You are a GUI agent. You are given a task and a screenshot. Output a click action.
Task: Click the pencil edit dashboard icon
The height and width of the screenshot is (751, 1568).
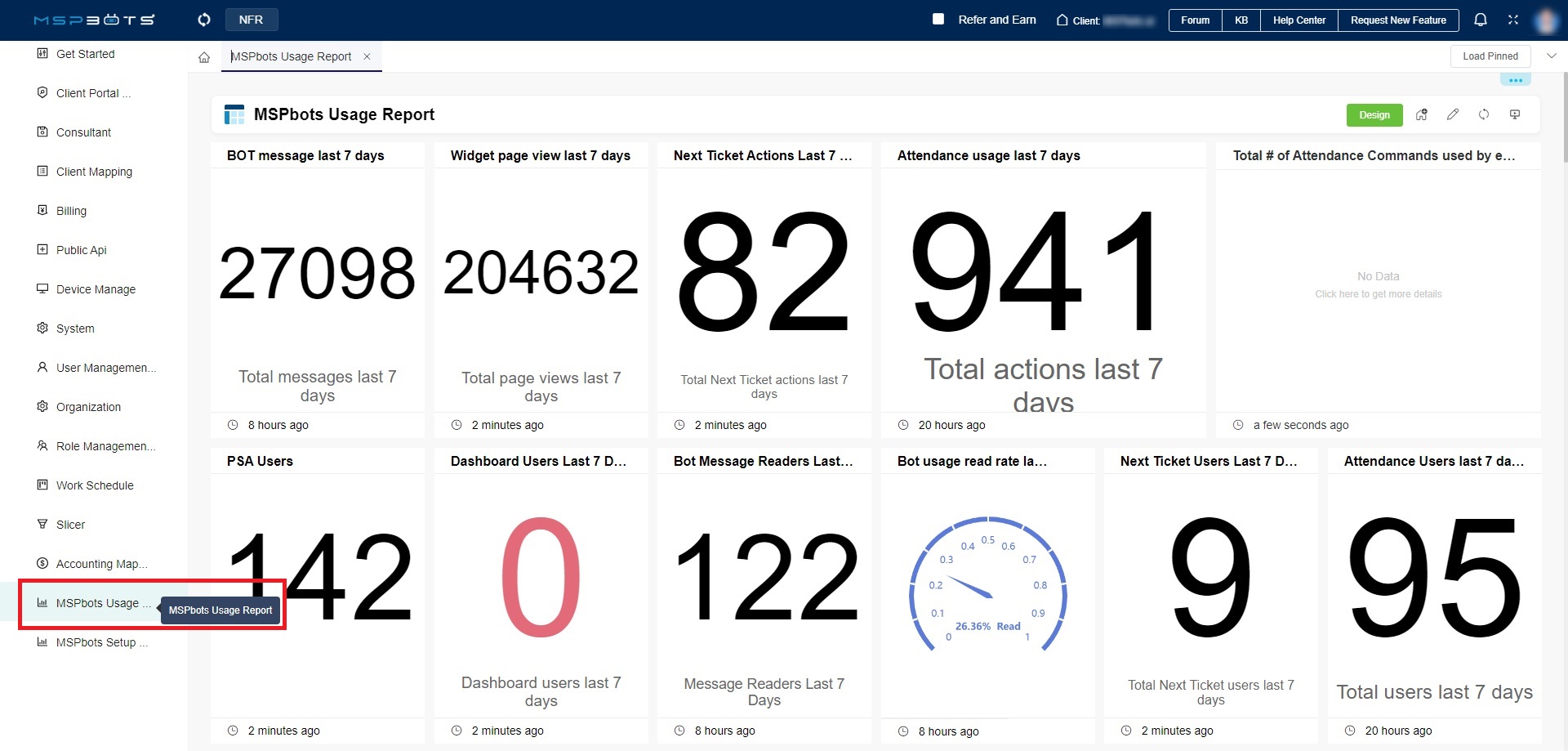[x=1453, y=114]
